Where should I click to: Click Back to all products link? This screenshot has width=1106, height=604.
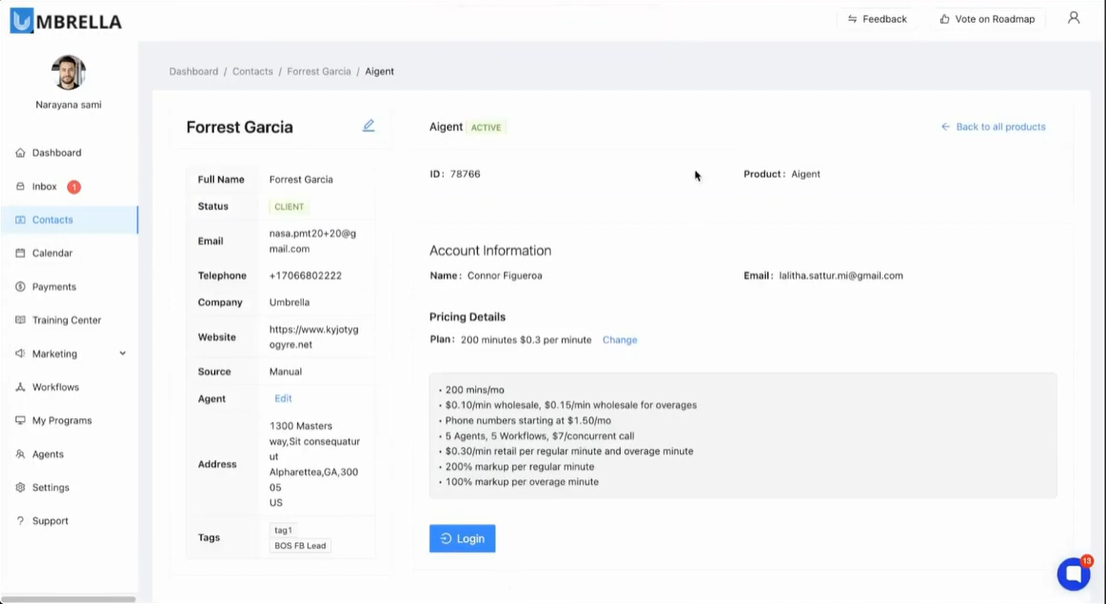point(993,127)
